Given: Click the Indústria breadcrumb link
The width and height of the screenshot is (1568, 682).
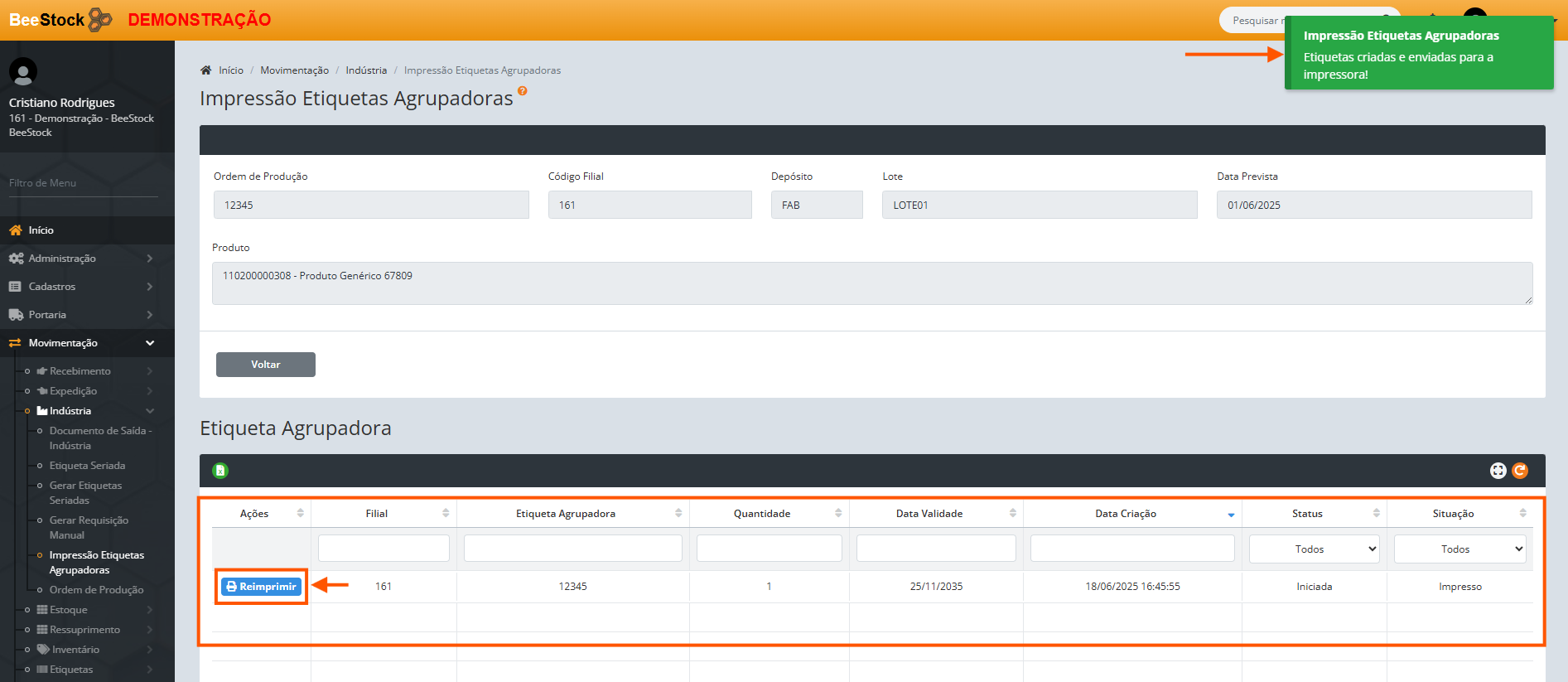Looking at the screenshot, I should 366,70.
